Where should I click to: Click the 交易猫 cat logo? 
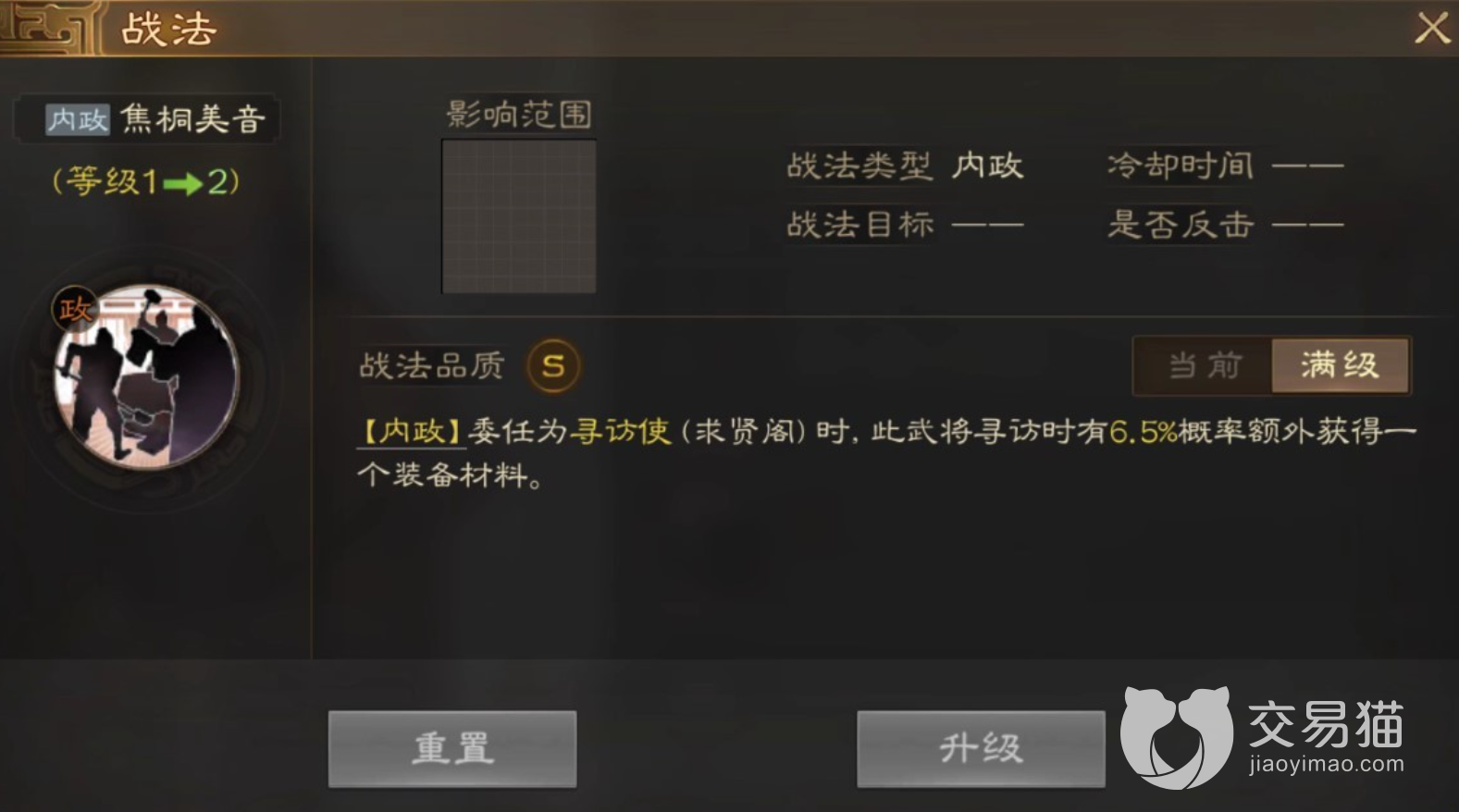coord(1175,737)
